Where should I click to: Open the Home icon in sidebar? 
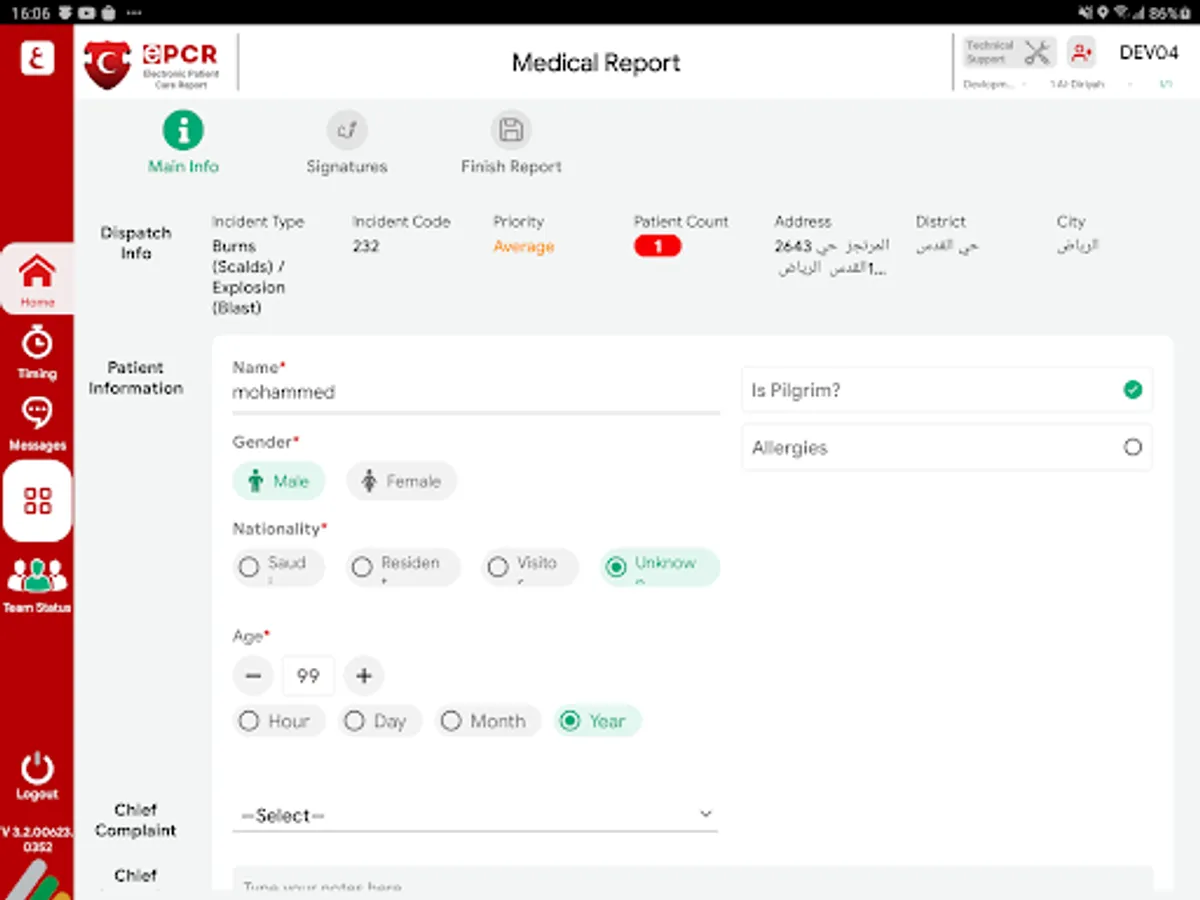click(x=37, y=278)
